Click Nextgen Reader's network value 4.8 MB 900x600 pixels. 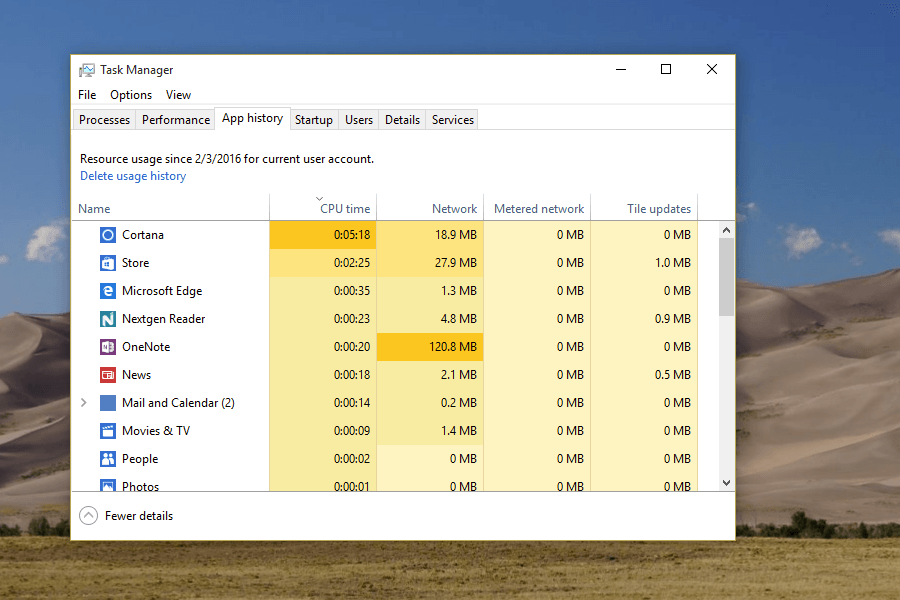pos(459,319)
